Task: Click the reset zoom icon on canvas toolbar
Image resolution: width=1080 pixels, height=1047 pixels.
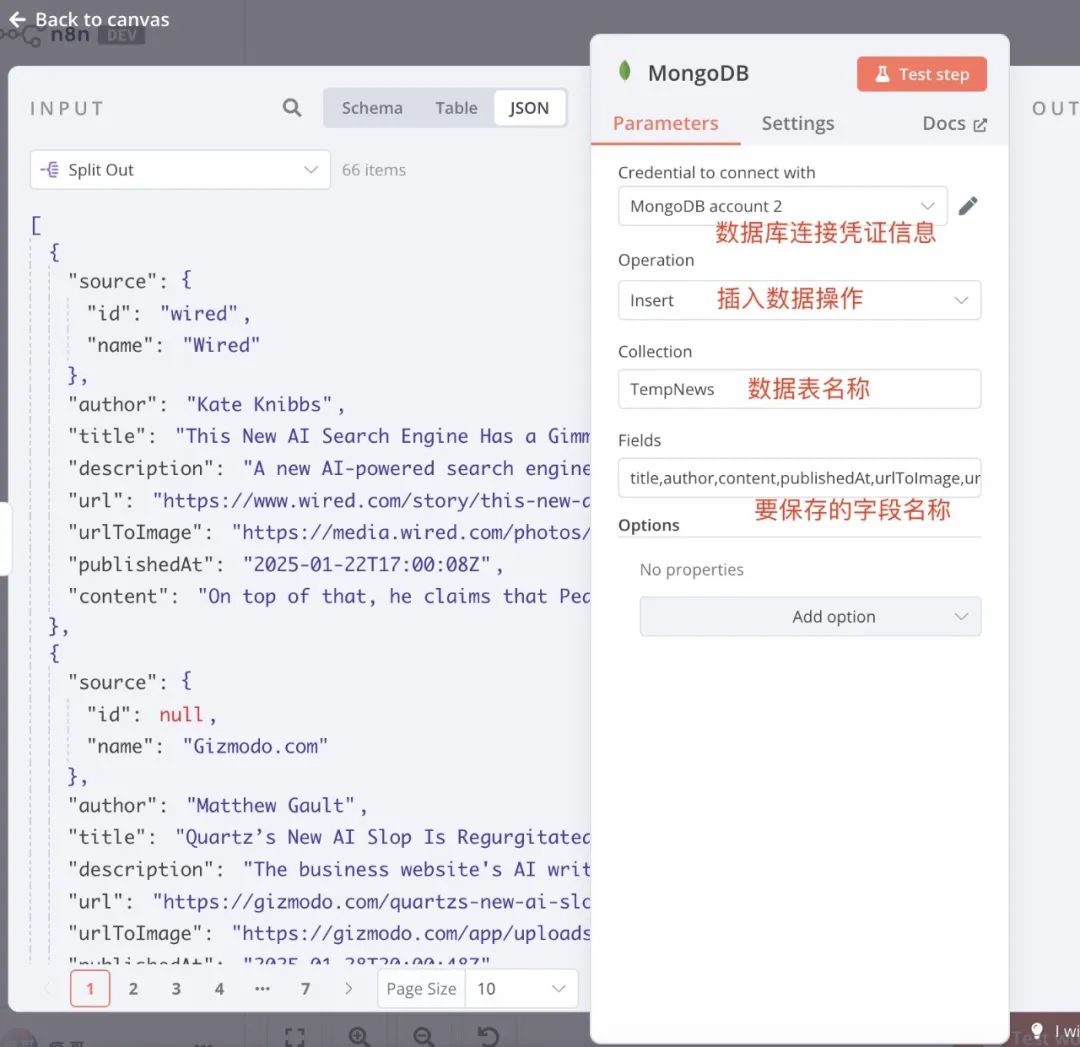Action: pyautogui.click(x=487, y=1035)
